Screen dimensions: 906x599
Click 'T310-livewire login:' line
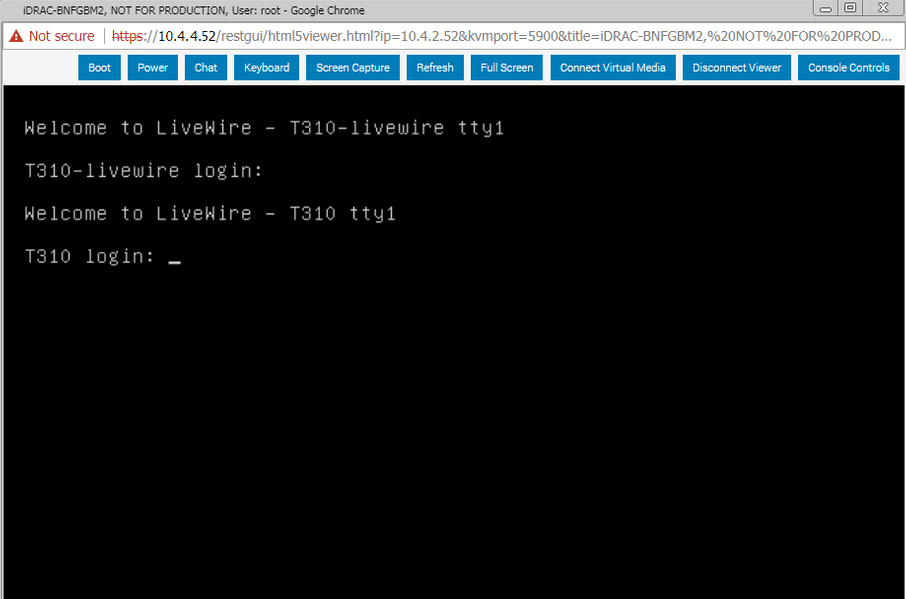[143, 170]
